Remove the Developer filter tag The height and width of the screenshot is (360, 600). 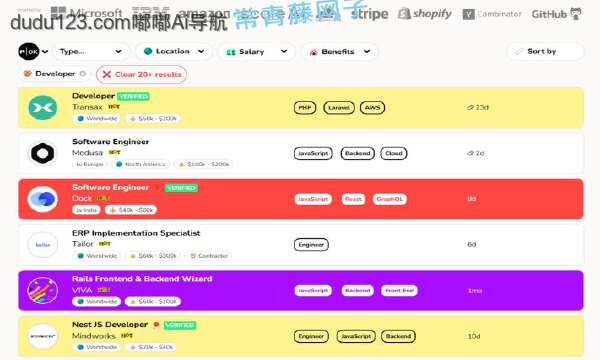point(83,73)
